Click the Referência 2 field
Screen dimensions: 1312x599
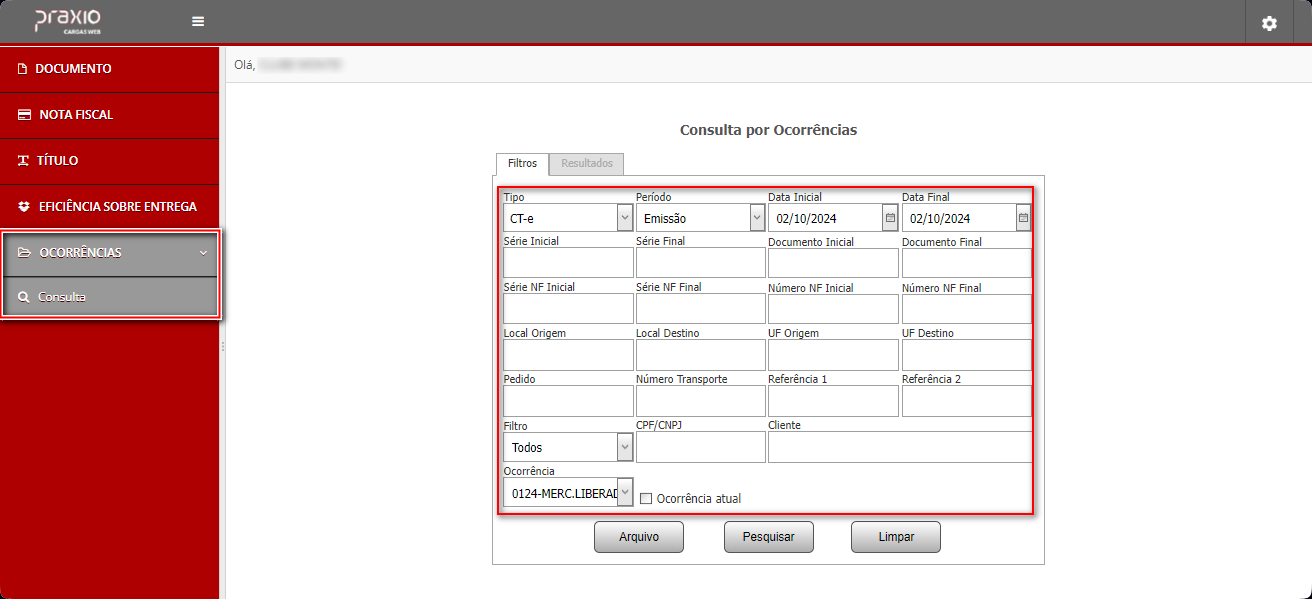(967, 401)
